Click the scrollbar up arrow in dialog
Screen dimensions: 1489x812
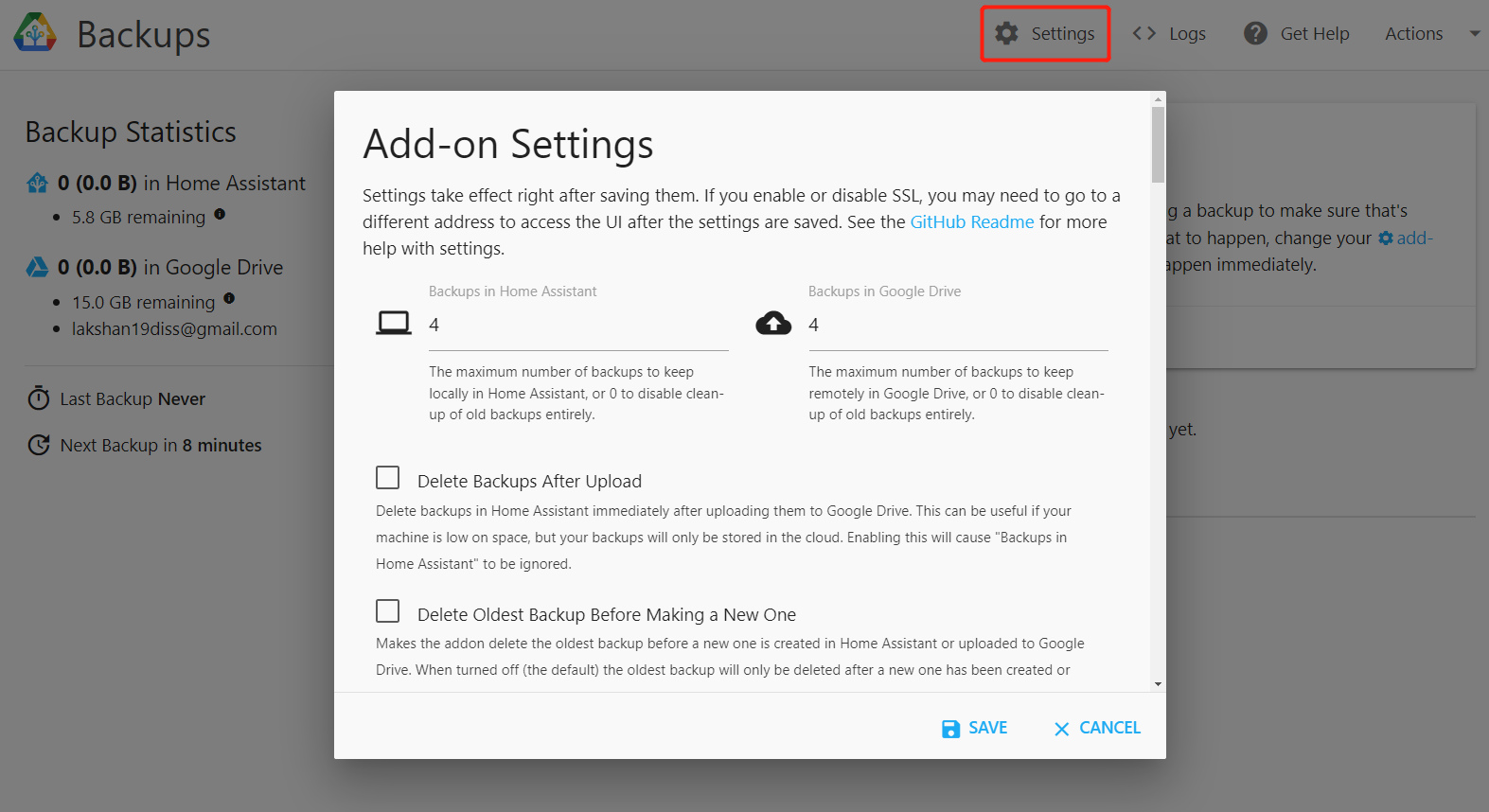coord(1159,98)
